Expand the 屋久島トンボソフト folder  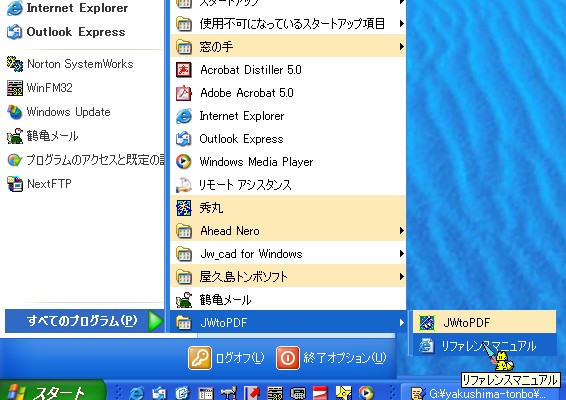(x=288, y=277)
